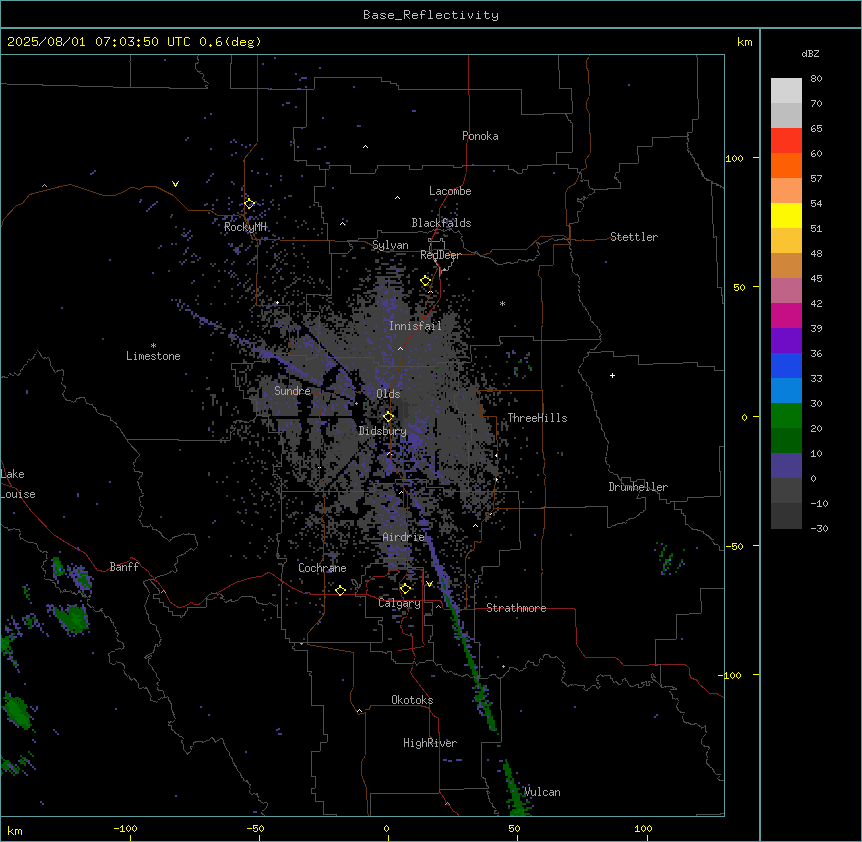Click the 100 tick label on right axis
This screenshot has width=862, height=842.
[x=734, y=158]
